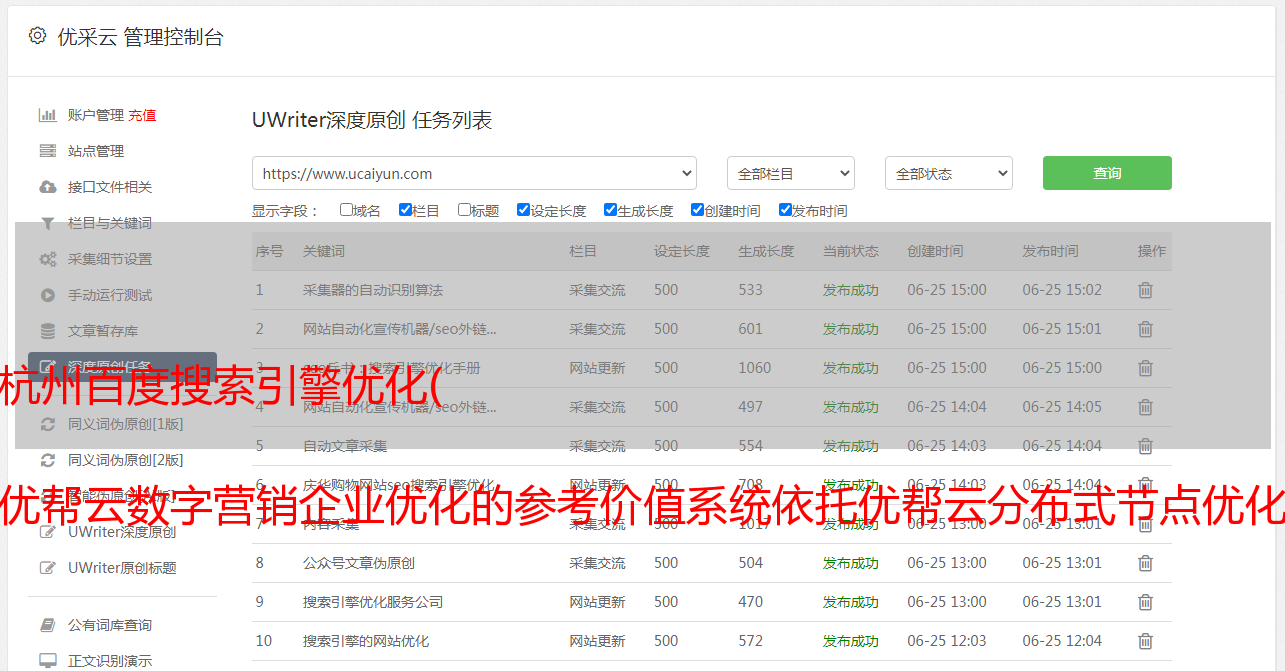Toggle the 设定长度 display field checkbox
The image size is (1285, 671).
click(523, 210)
